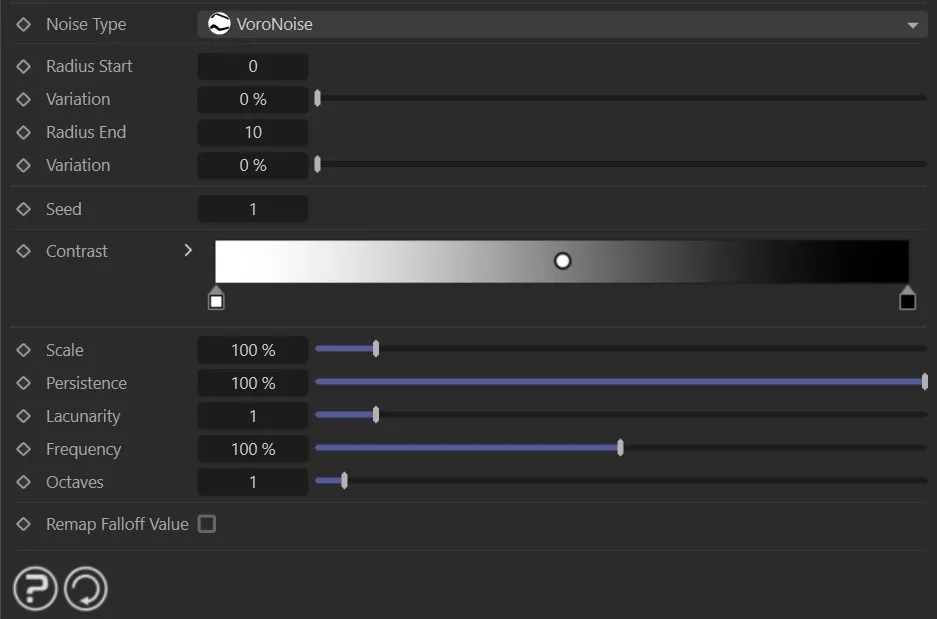Click the keyframe diamond beside Octaves
937x619 pixels.
[x=24, y=482]
